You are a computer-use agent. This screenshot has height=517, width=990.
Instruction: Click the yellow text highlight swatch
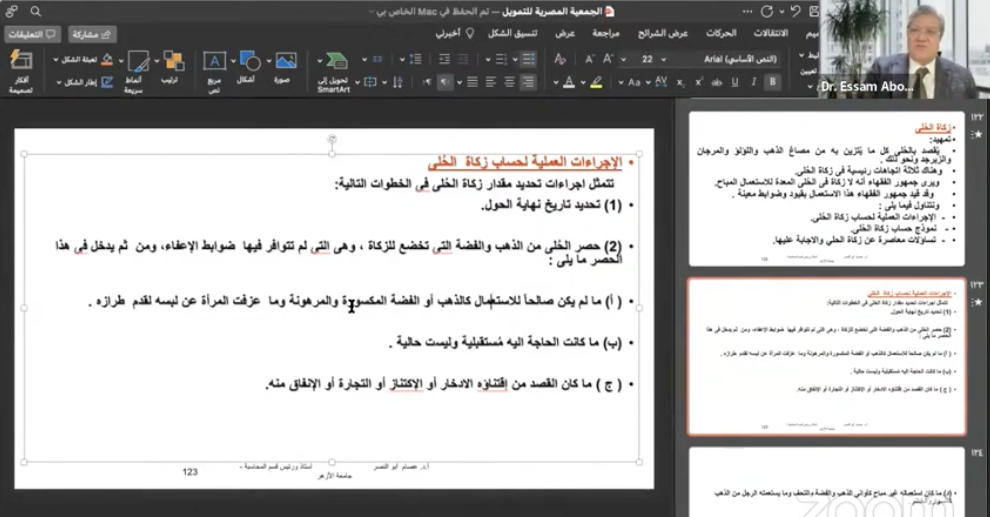click(x=596, y=82)
